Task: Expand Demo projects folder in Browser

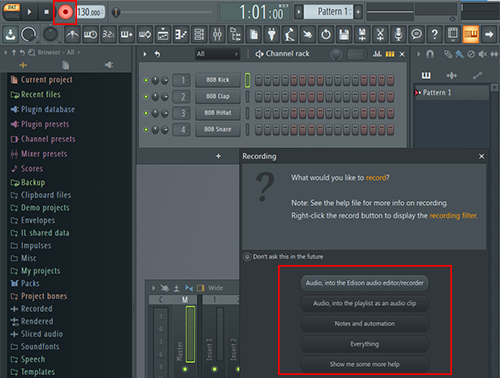Action: click(x=45, y=208)
